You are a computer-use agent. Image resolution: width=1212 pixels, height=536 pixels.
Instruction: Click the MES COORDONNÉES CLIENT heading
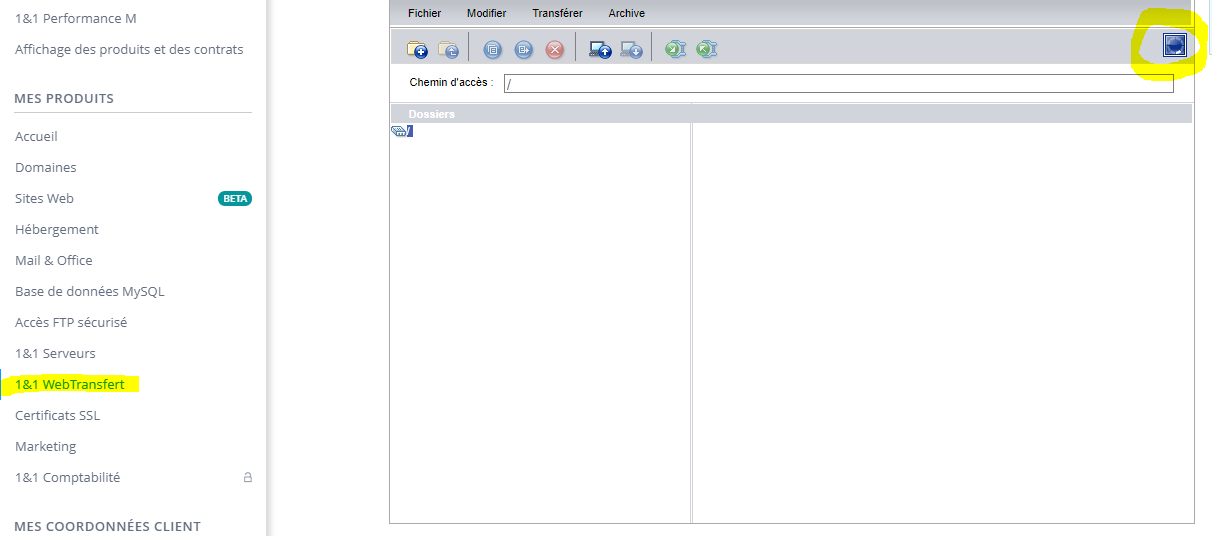(108, 526)
